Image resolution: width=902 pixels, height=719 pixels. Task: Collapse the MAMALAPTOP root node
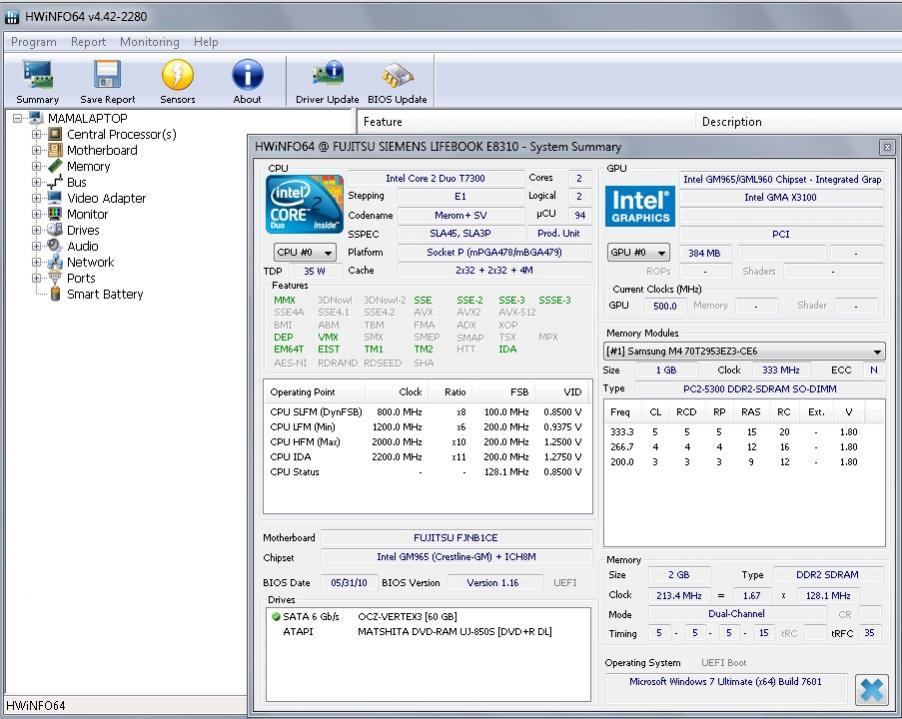point(18,118)
